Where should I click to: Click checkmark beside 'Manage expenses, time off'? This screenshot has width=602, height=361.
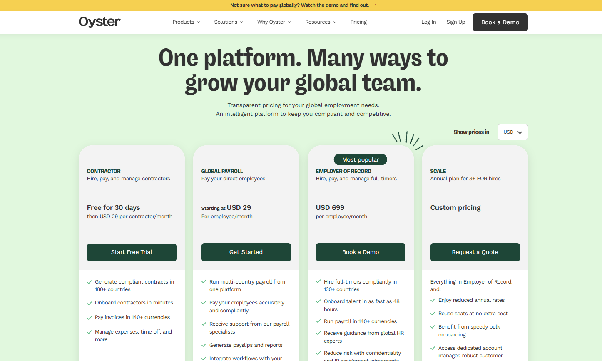click(x=89, y=332)
